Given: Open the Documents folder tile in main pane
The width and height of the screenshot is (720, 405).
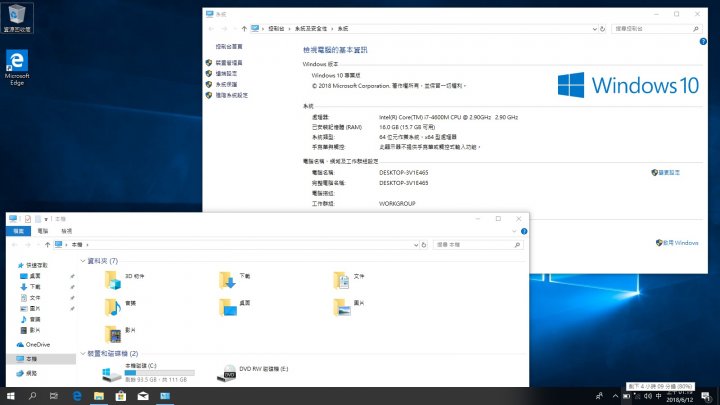Looking at the screenshot, I should 349,280.
